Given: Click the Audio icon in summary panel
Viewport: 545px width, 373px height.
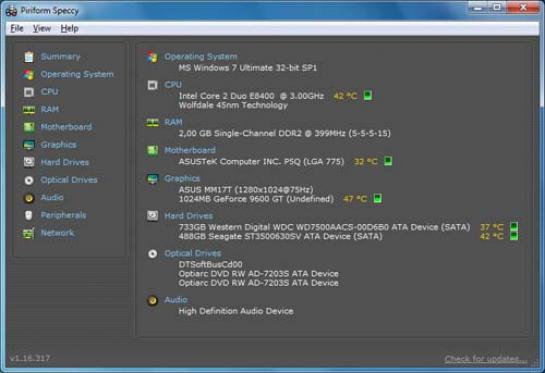Looking at the screenshot, I should coord(152,300).
